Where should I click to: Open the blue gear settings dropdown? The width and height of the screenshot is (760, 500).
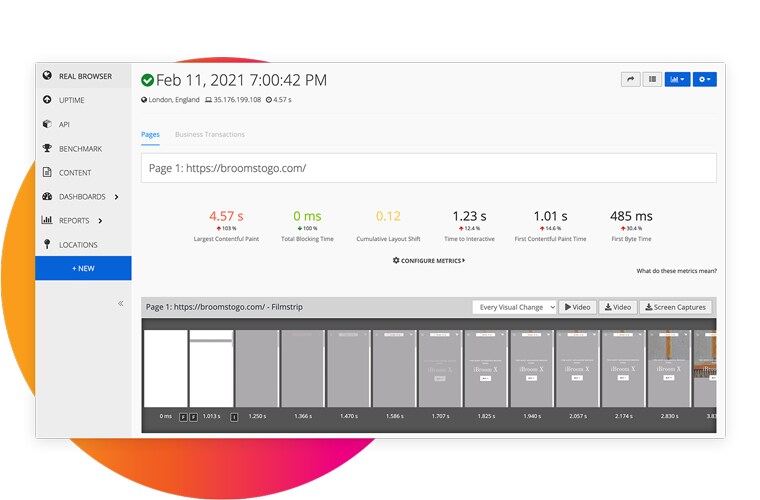705,79
